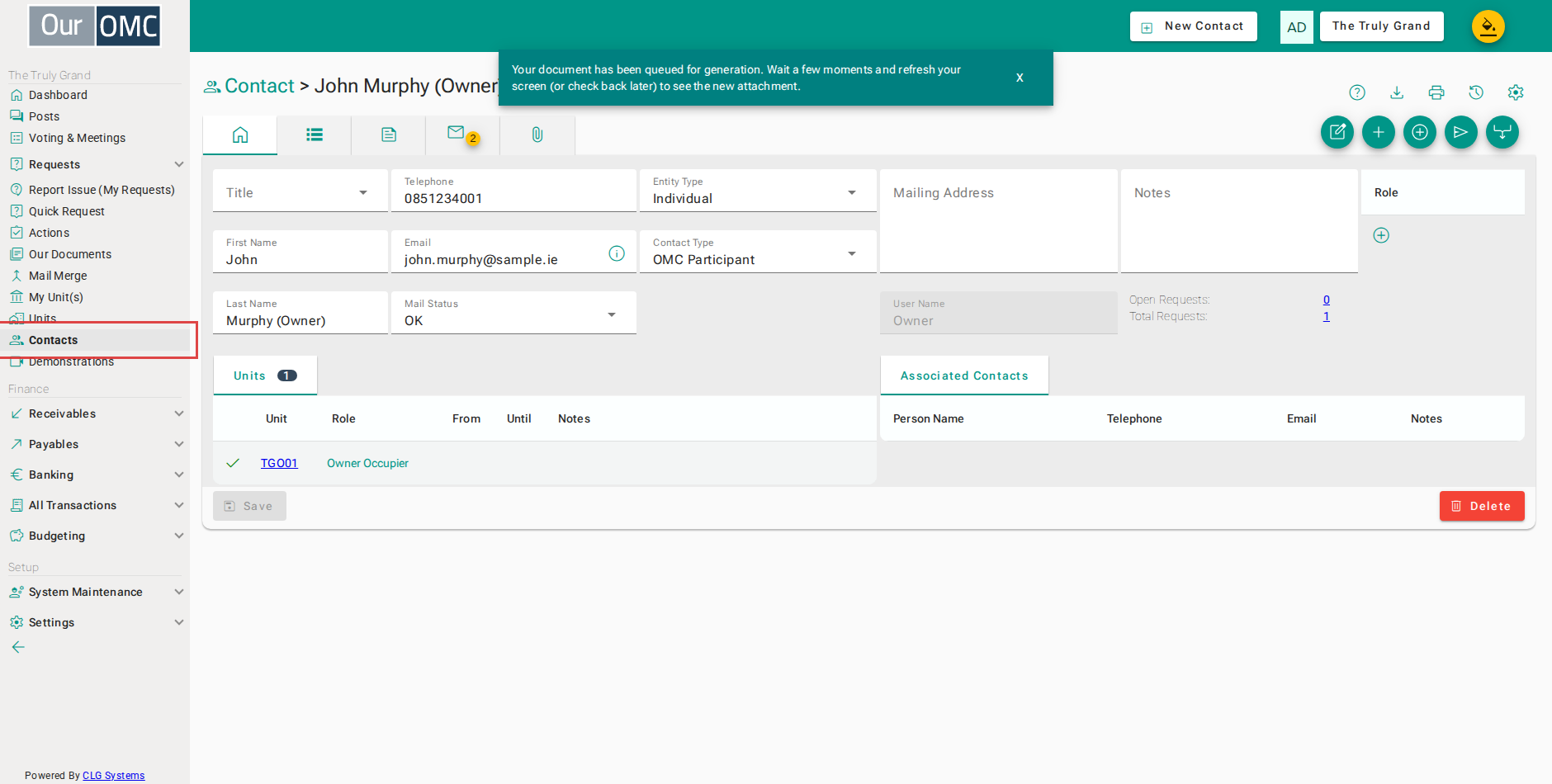Open the mail tab with 2 badge

click(462, 135)
